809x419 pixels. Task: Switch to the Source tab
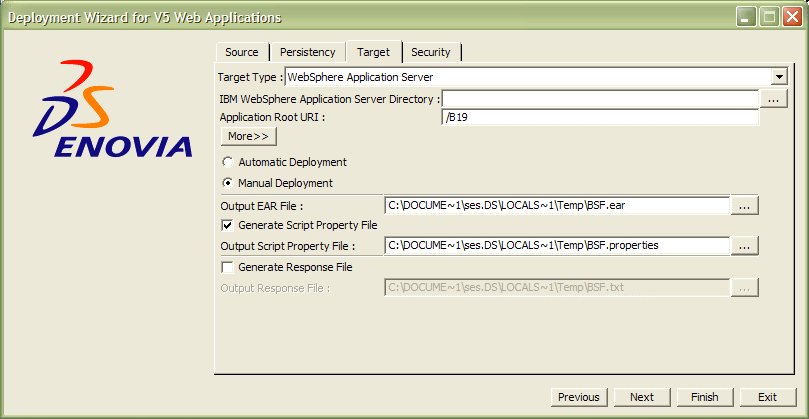[242, 52]
